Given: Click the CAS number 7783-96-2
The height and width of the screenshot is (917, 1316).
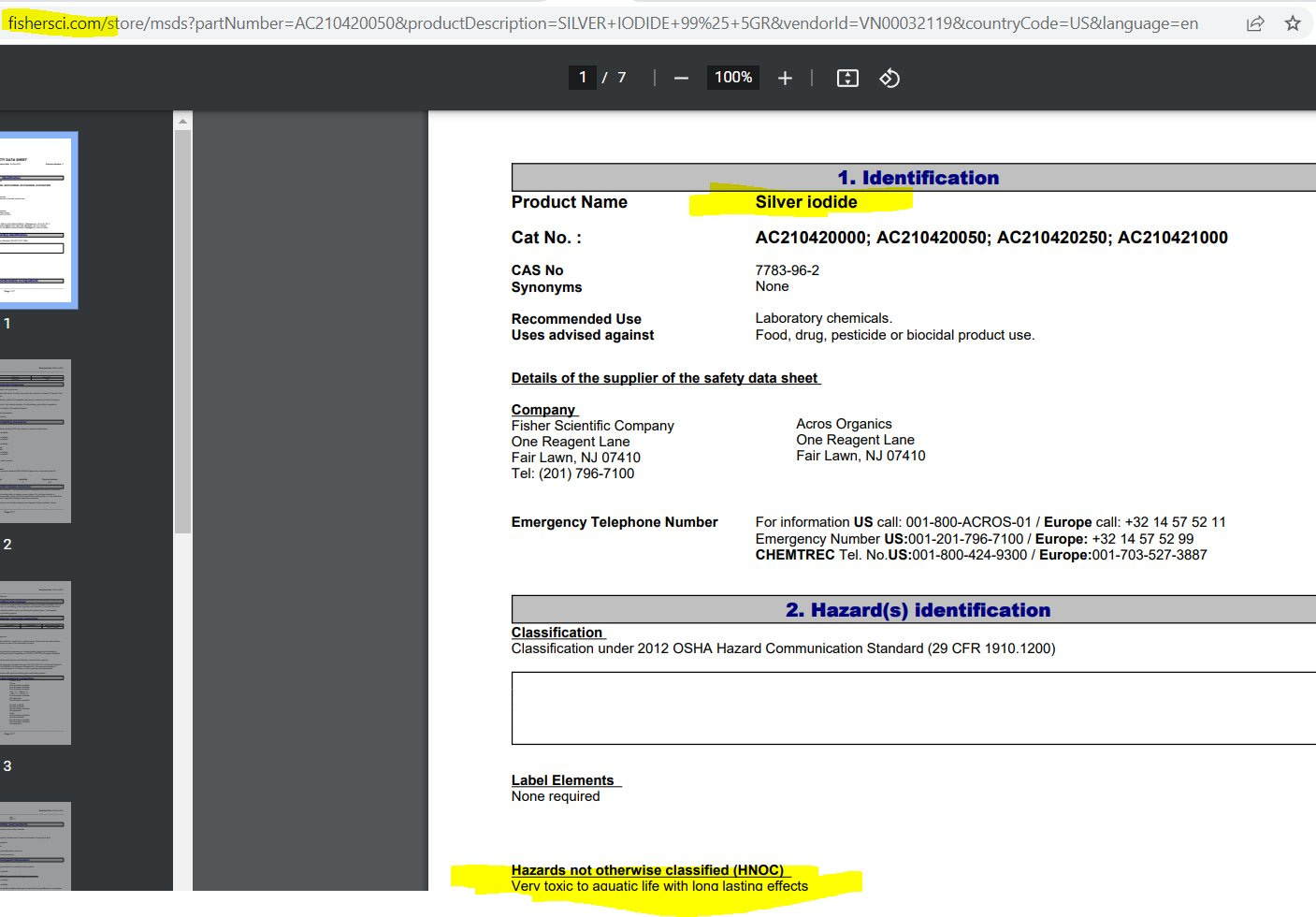Looking at the screenshot, I should tap(787, 270).
